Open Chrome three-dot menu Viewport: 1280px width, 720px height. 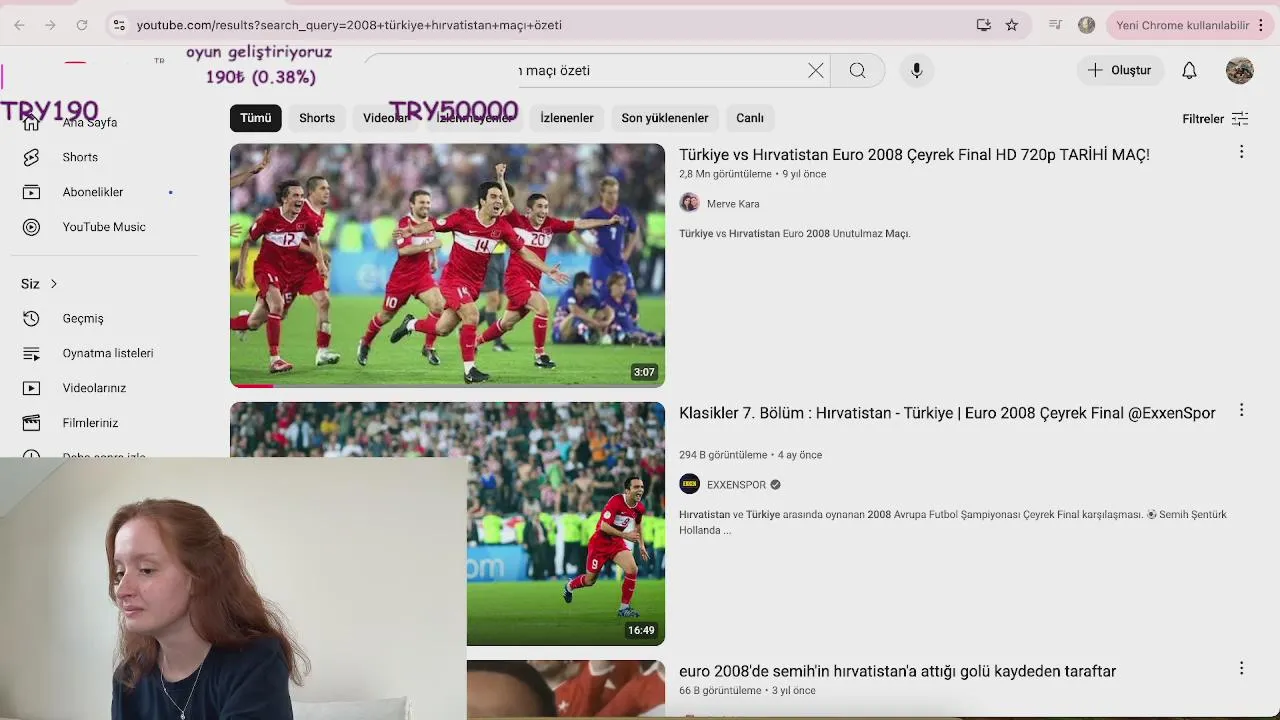[x=1261, y=25]
